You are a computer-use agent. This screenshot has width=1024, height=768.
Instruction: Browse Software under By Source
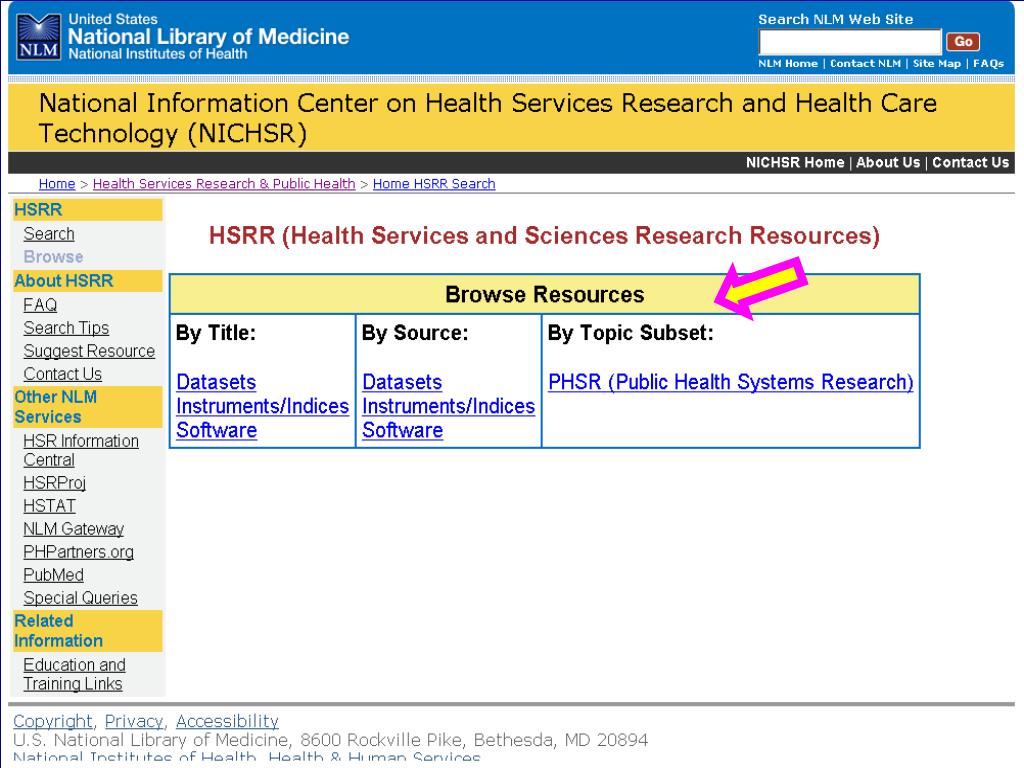(403, 430)
